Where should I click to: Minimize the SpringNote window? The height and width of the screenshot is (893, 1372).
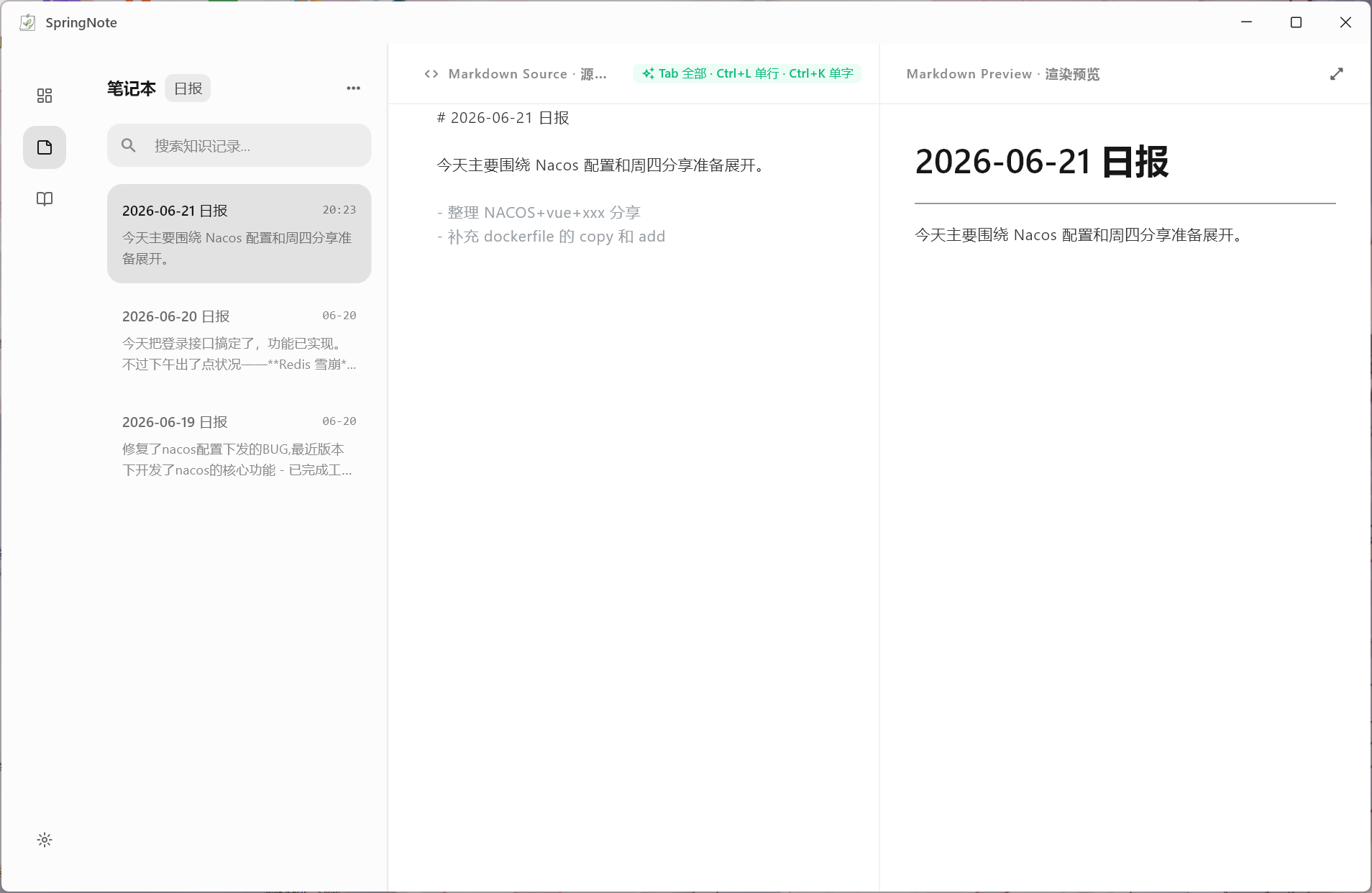click(x=1247, y=22)
